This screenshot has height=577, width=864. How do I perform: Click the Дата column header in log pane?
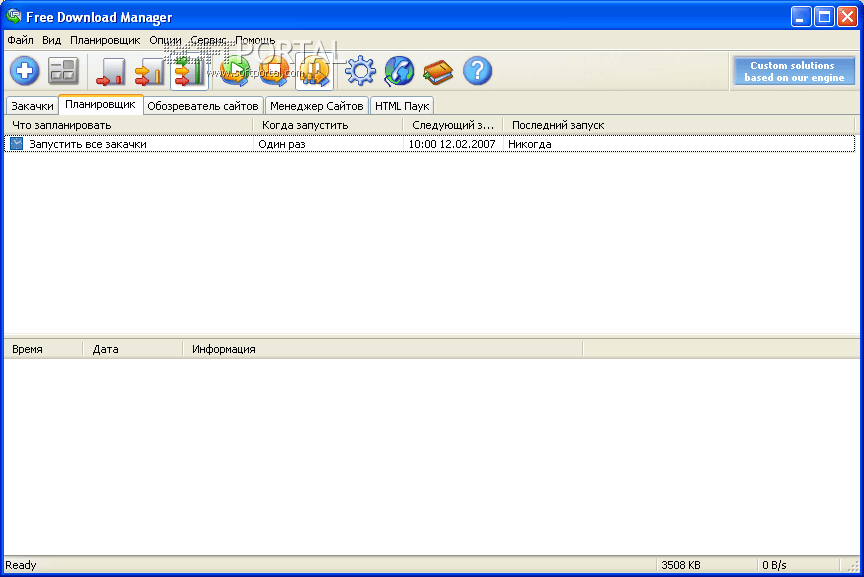click(x=133, y=349)
